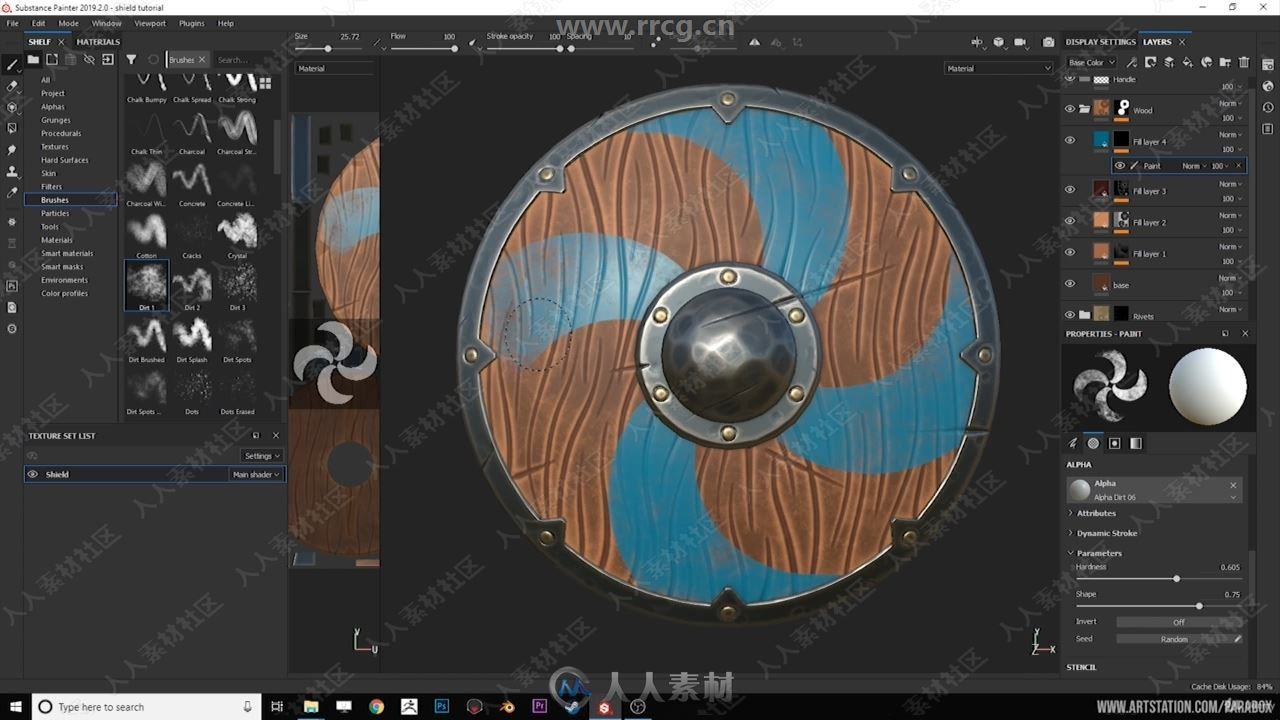Toggle visibility of Fill layer 1
The height and width of the screenshot is (720, 1280).
click(1069, 252)
